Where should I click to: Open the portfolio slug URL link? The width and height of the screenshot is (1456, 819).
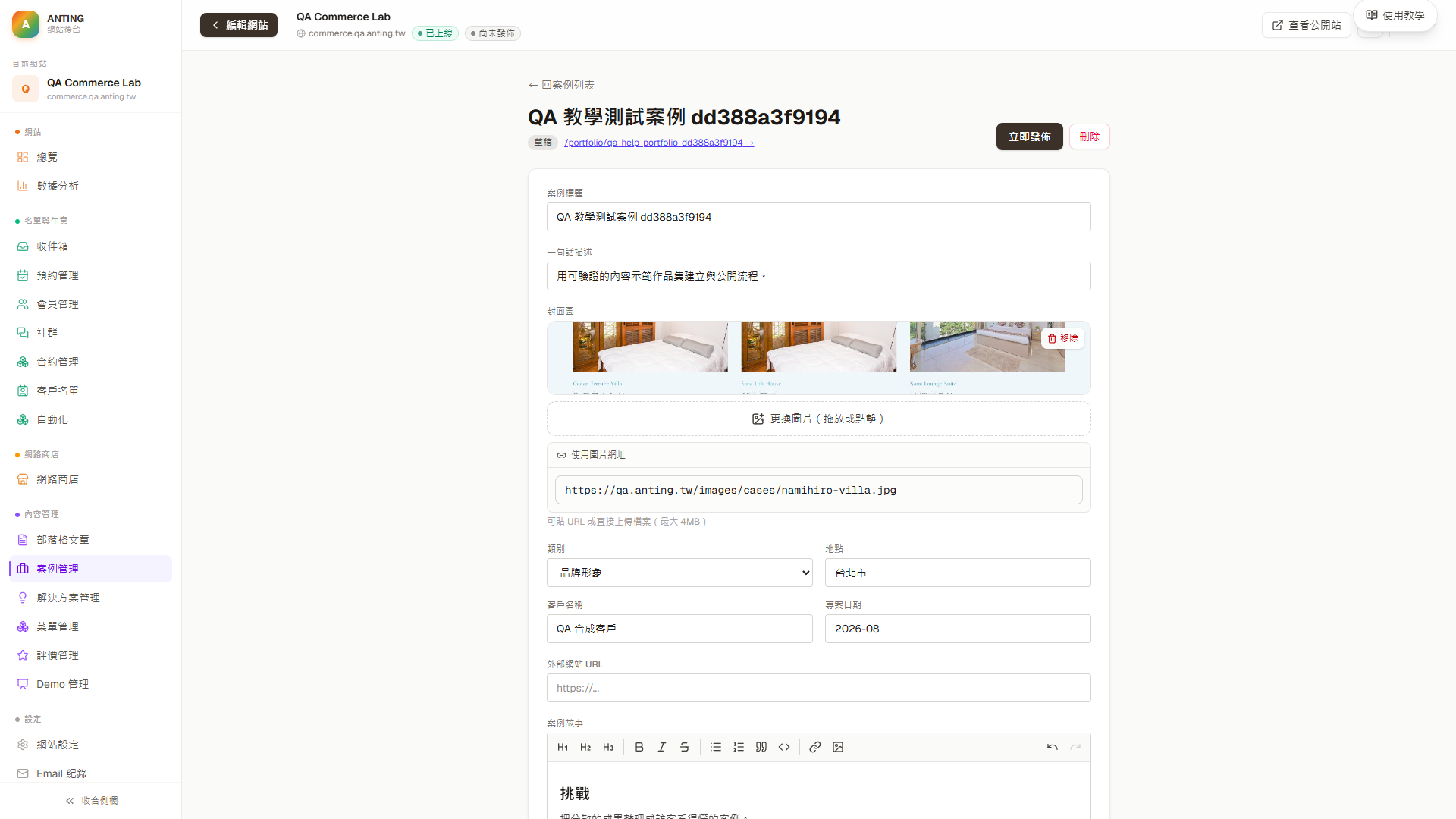coord(659,143)
